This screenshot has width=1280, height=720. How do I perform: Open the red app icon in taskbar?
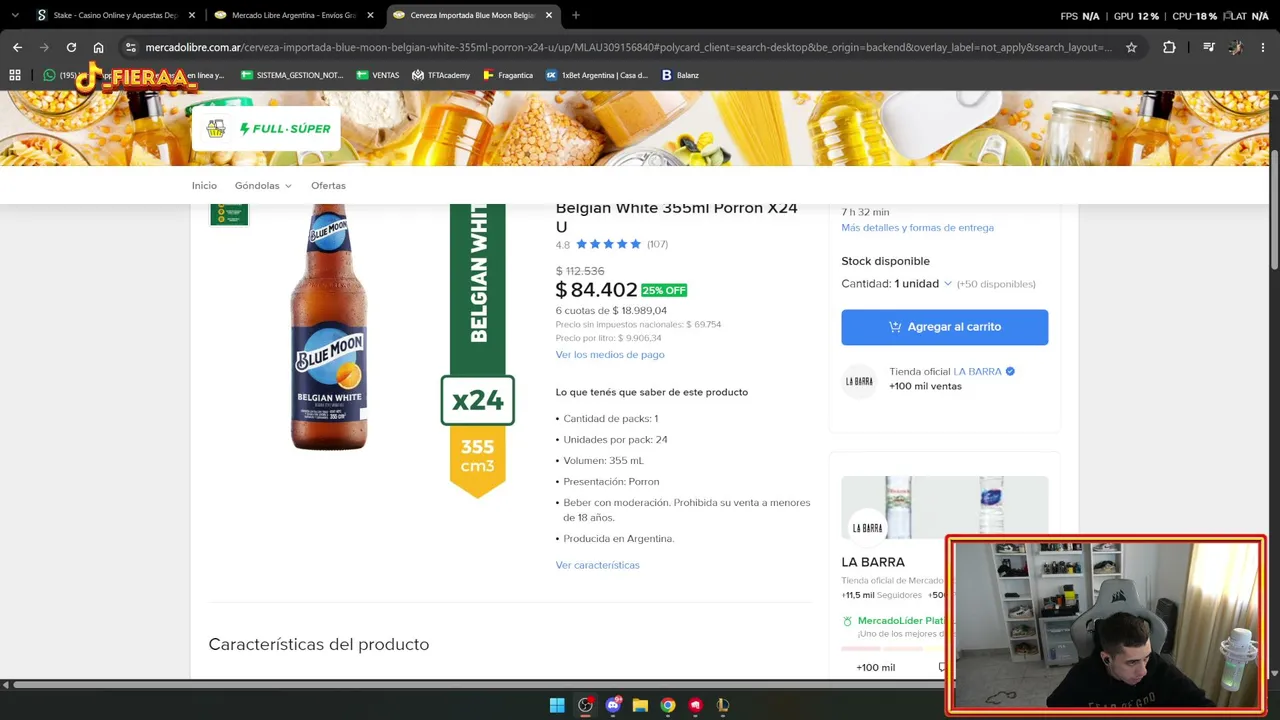click(x=695, y=705)
